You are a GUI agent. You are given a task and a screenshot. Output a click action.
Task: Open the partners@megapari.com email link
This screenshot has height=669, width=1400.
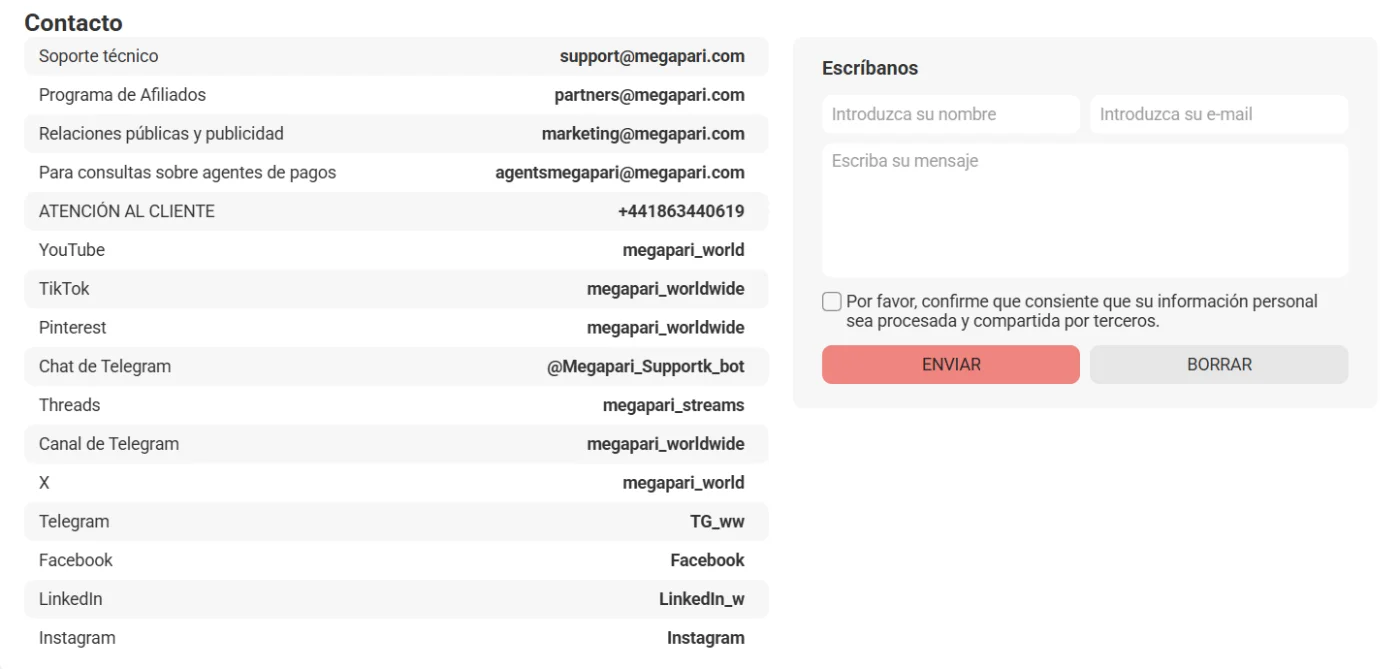tap(650, 95)
